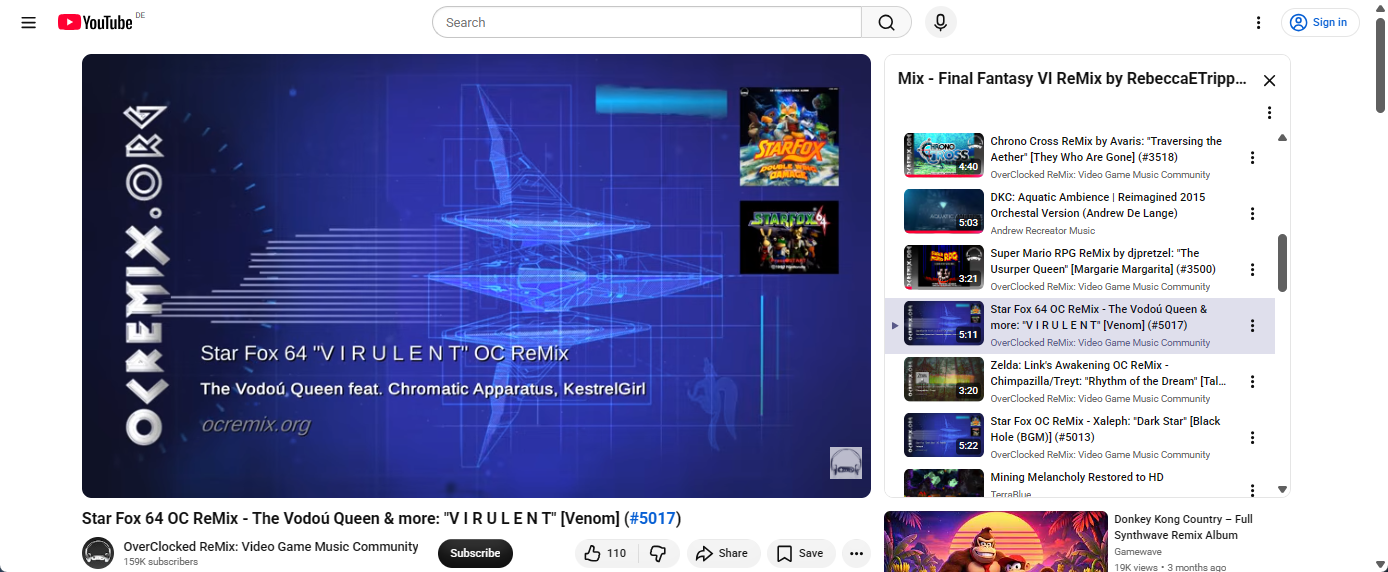Open playlist options menu under Mix title
Viewport: 1388px width, 572px height.
pos(1269,113)
